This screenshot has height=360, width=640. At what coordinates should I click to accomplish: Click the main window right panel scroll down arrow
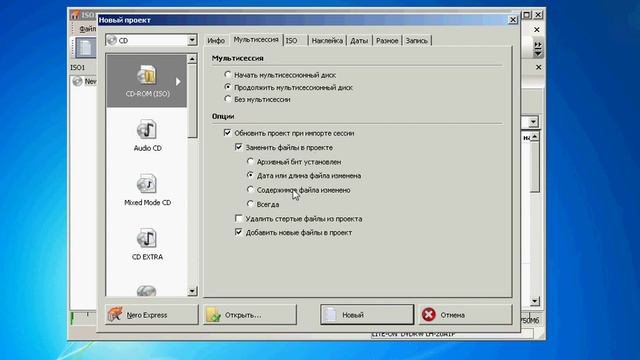pos(535,301)
